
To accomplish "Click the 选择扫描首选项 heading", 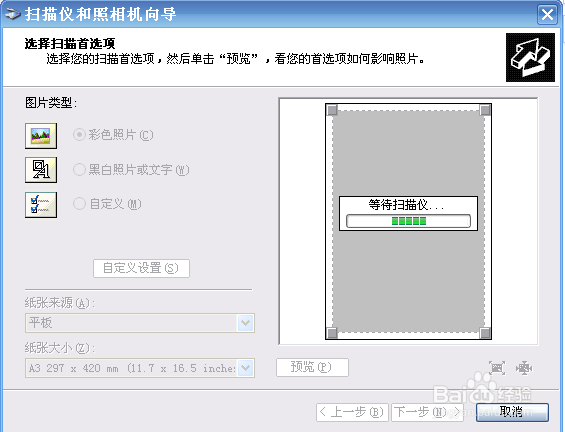I will [70, 44].
